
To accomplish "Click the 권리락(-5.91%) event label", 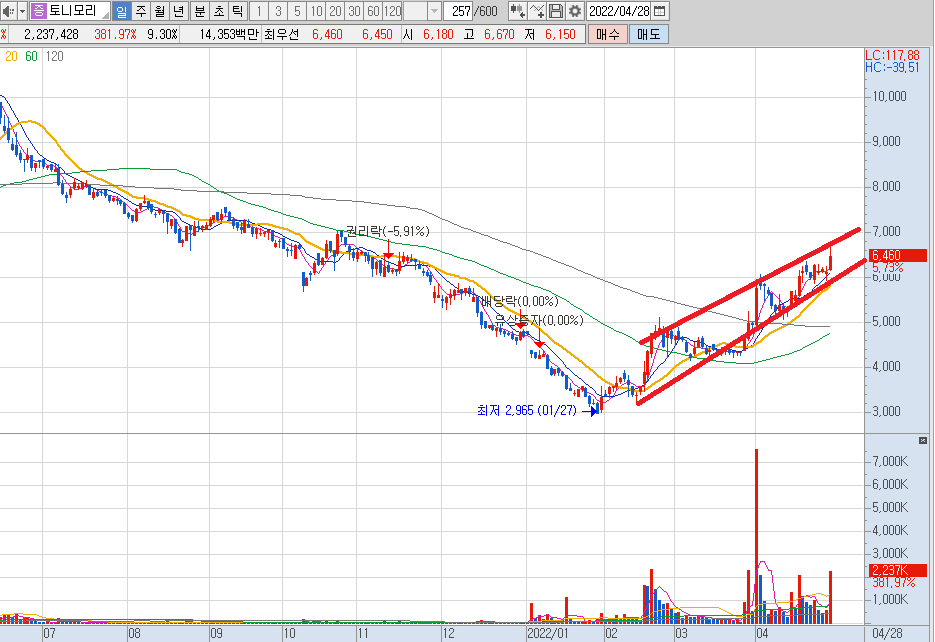I will coord(388,231).
